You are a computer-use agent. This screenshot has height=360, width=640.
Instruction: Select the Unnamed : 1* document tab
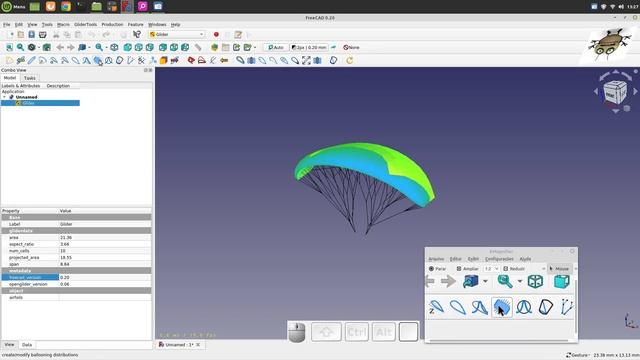[180, 345]
